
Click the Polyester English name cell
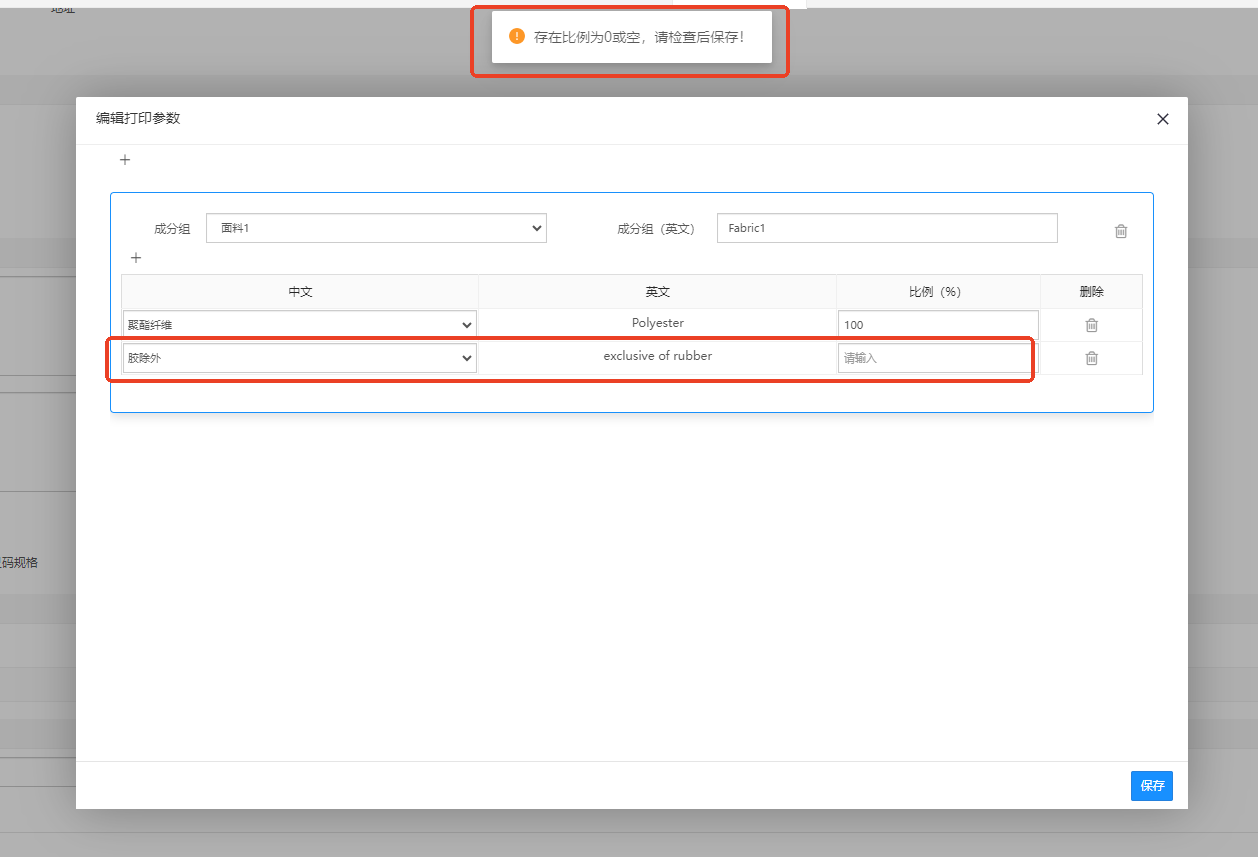coord(657,323)
